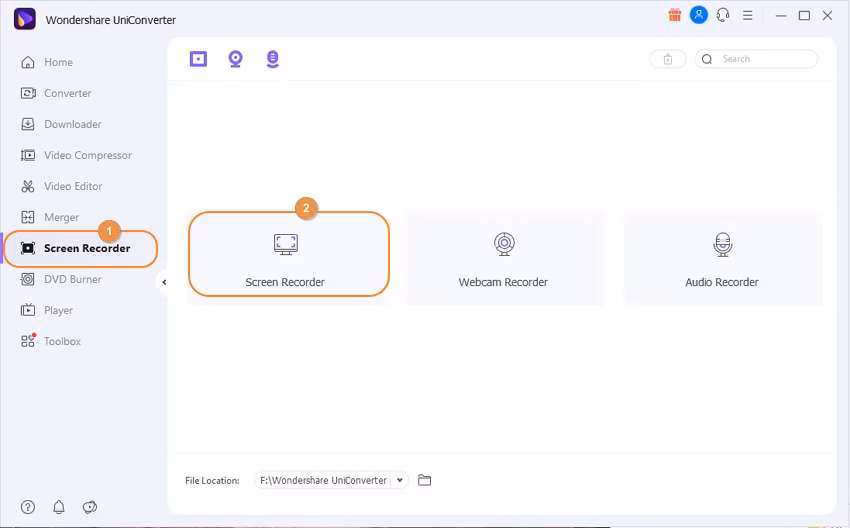Viewport: 850px width, 528px height.
Task: Click the trash delete button
Action: click(x=668, y=59)
